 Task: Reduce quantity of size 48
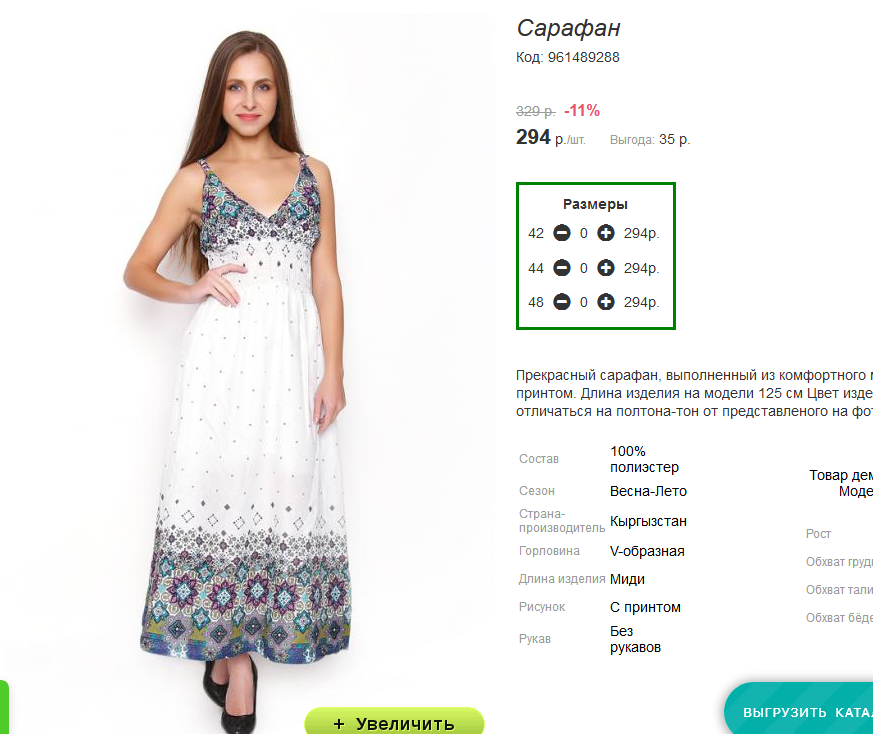(x=562, y=302)
